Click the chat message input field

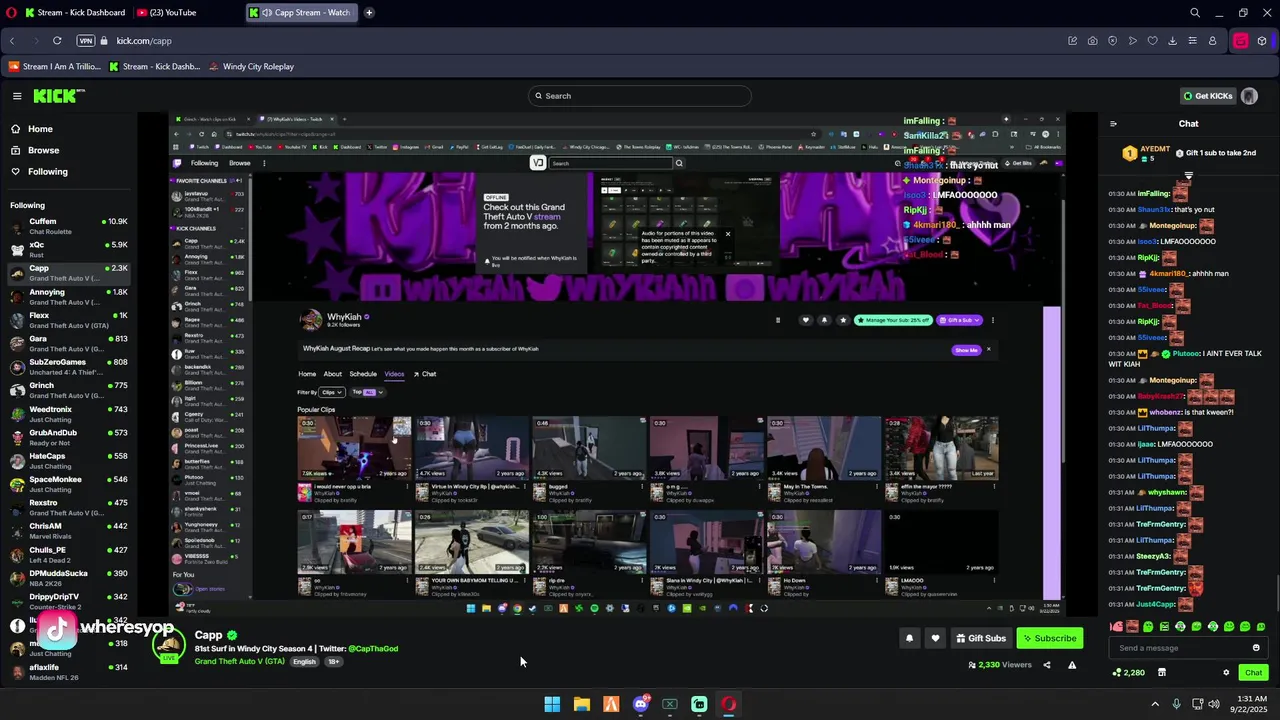coord(1181,648)
